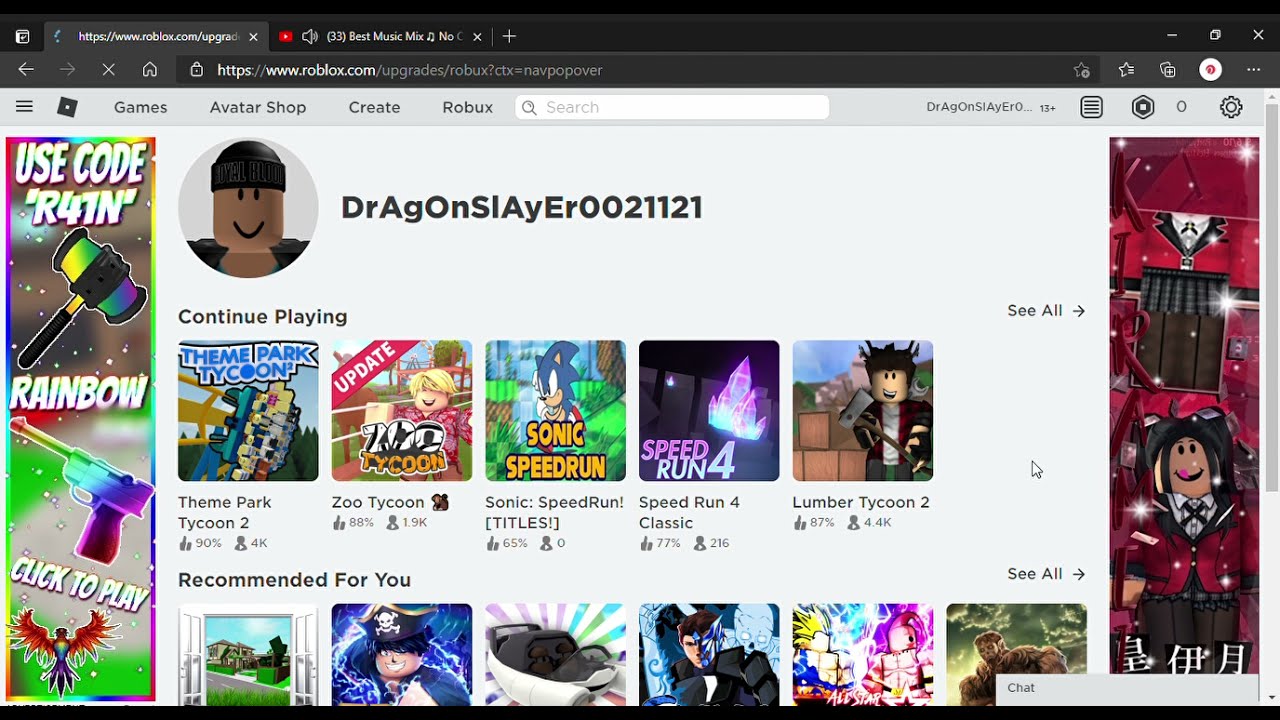The height and width of the screenshot is (720, 1280).
Task: Open Zoo Tycoon game thumbnail
Action: point(402,411)
